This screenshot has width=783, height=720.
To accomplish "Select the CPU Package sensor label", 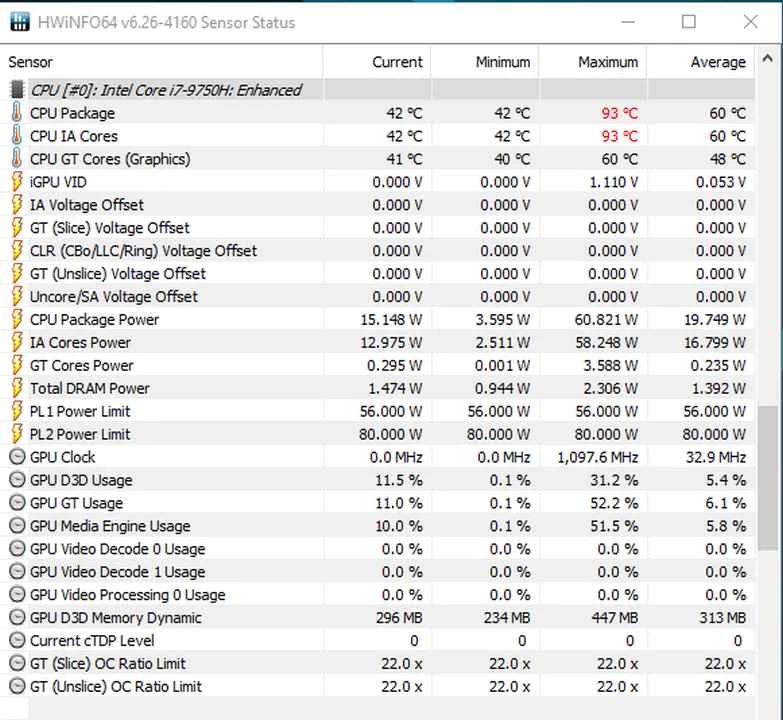I will [72, 113].
